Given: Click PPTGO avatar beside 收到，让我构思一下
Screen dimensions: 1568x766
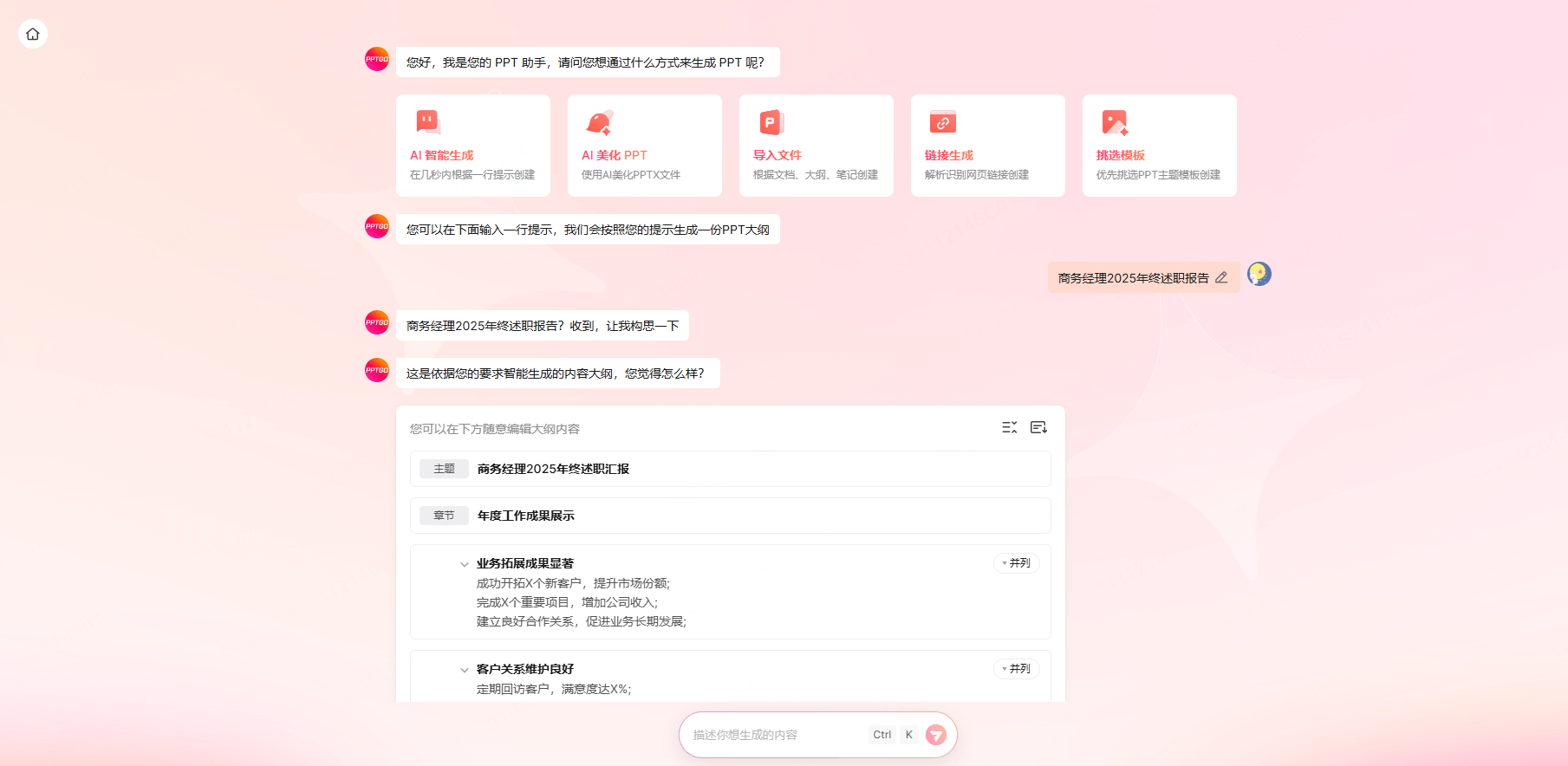Looking at the screenshot, I should 377,322.
